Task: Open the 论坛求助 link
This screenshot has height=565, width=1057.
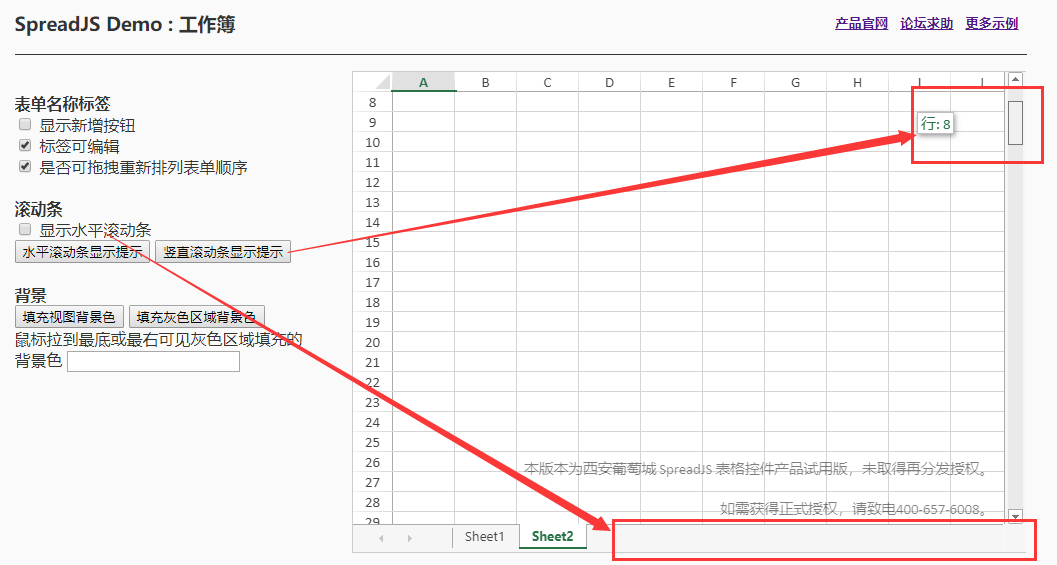Action: [x=926, y=24]
